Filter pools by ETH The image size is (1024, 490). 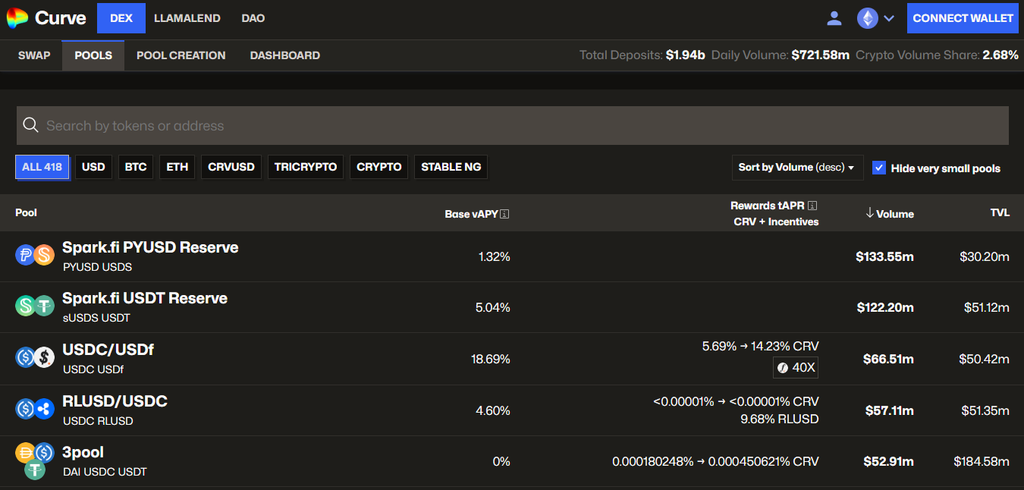[177, 167]
